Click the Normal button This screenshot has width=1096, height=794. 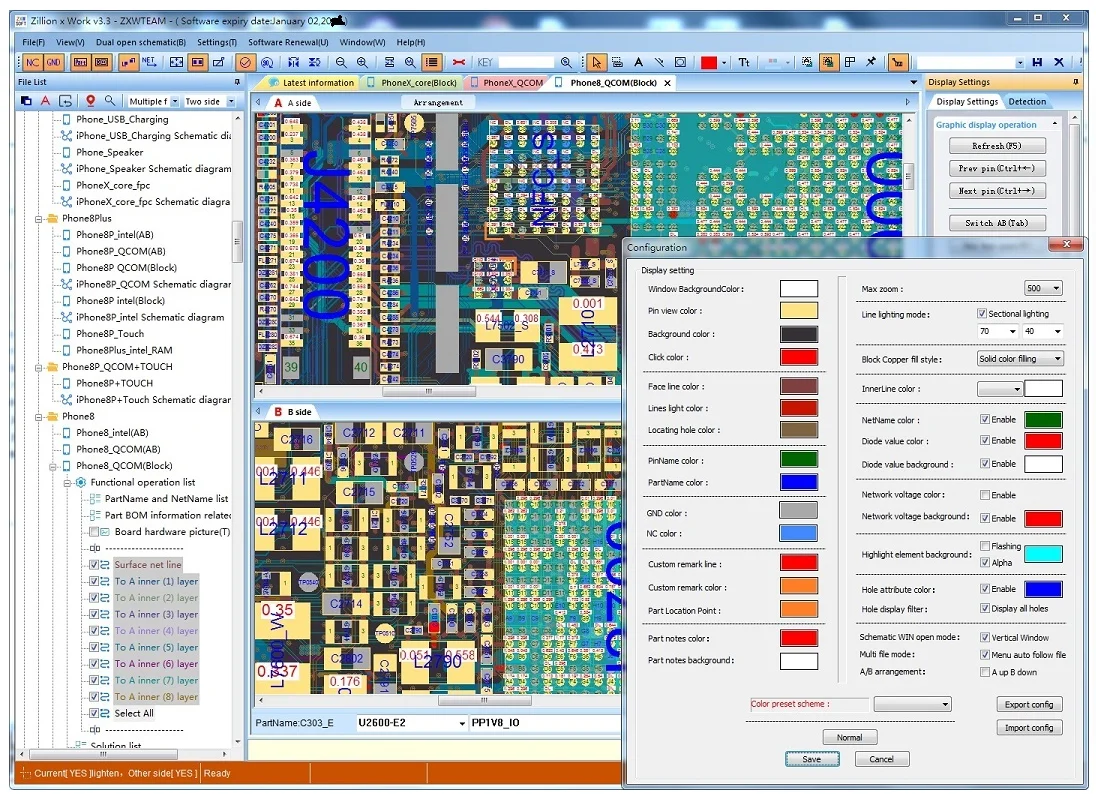[x=849, y=737]
